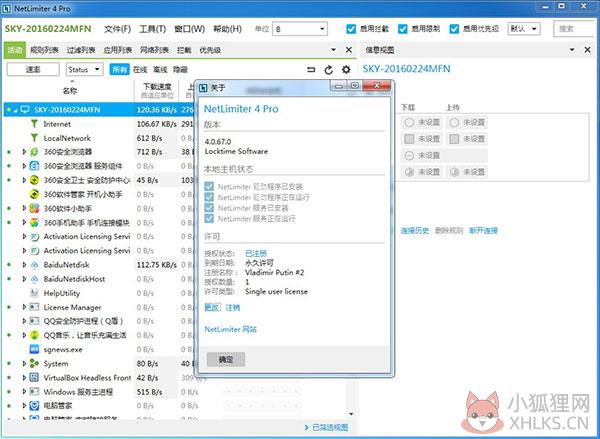Click the System row icon
Viewport: 600px width, 439px height.
[34, 364]
